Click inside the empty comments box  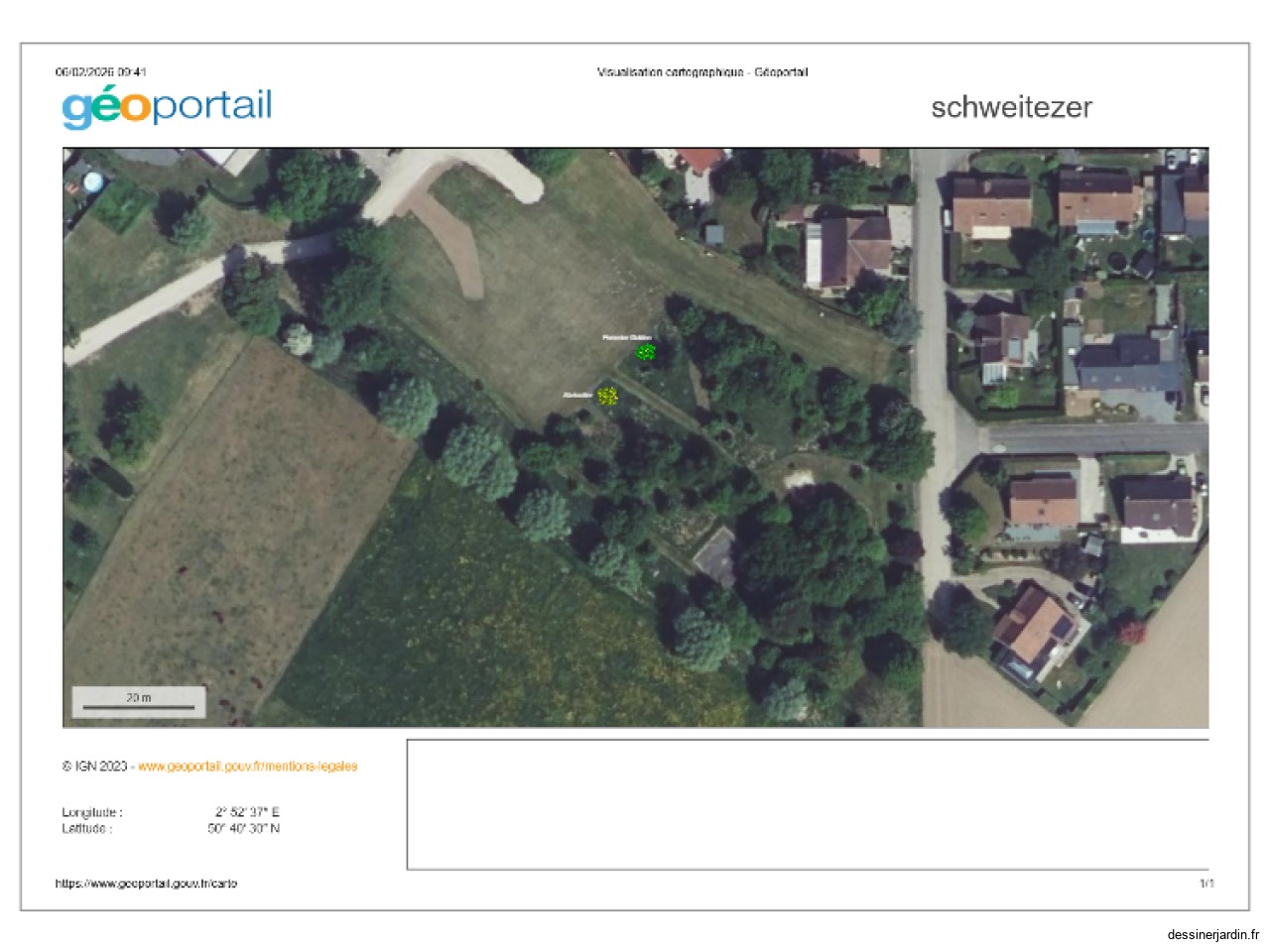(x=807, y=804)
